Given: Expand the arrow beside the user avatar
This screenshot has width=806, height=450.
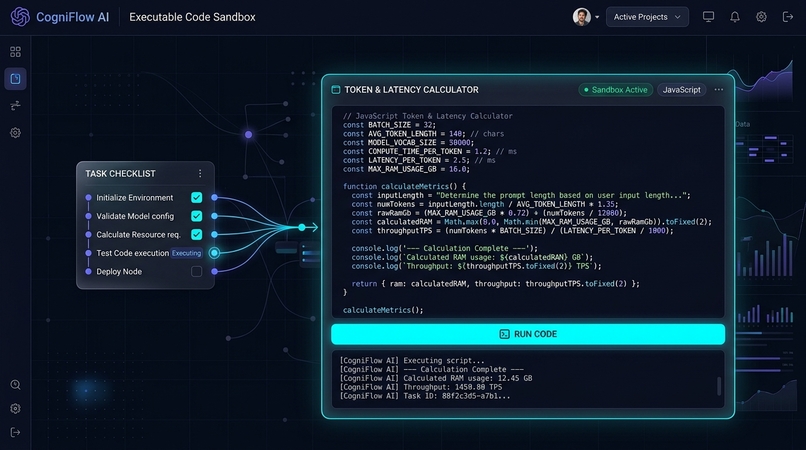Looking at the screenshot, I should (x=597, y=17).
